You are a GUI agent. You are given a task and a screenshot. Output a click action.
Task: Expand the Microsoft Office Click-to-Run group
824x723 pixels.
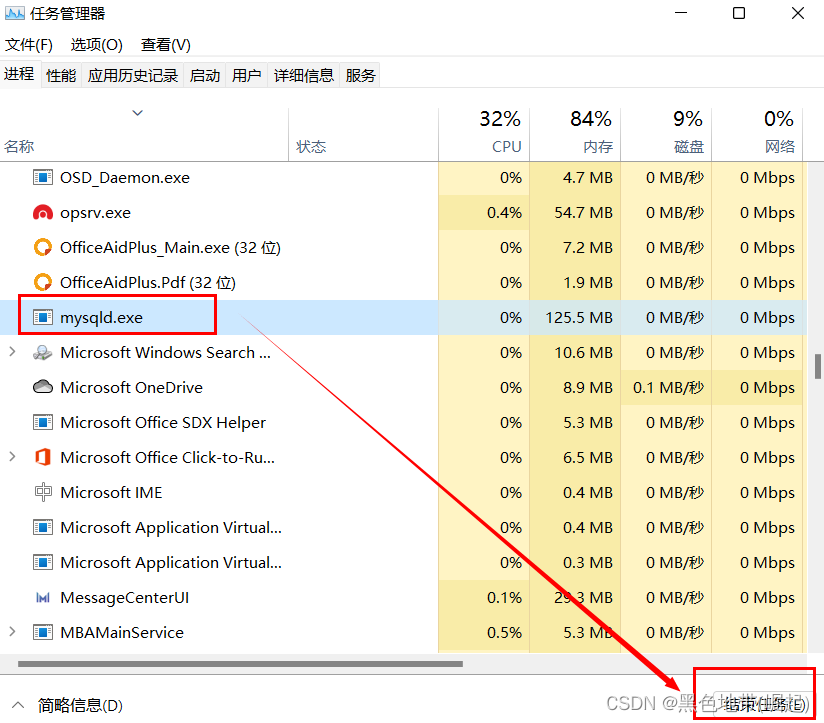(x=12, y=457)
